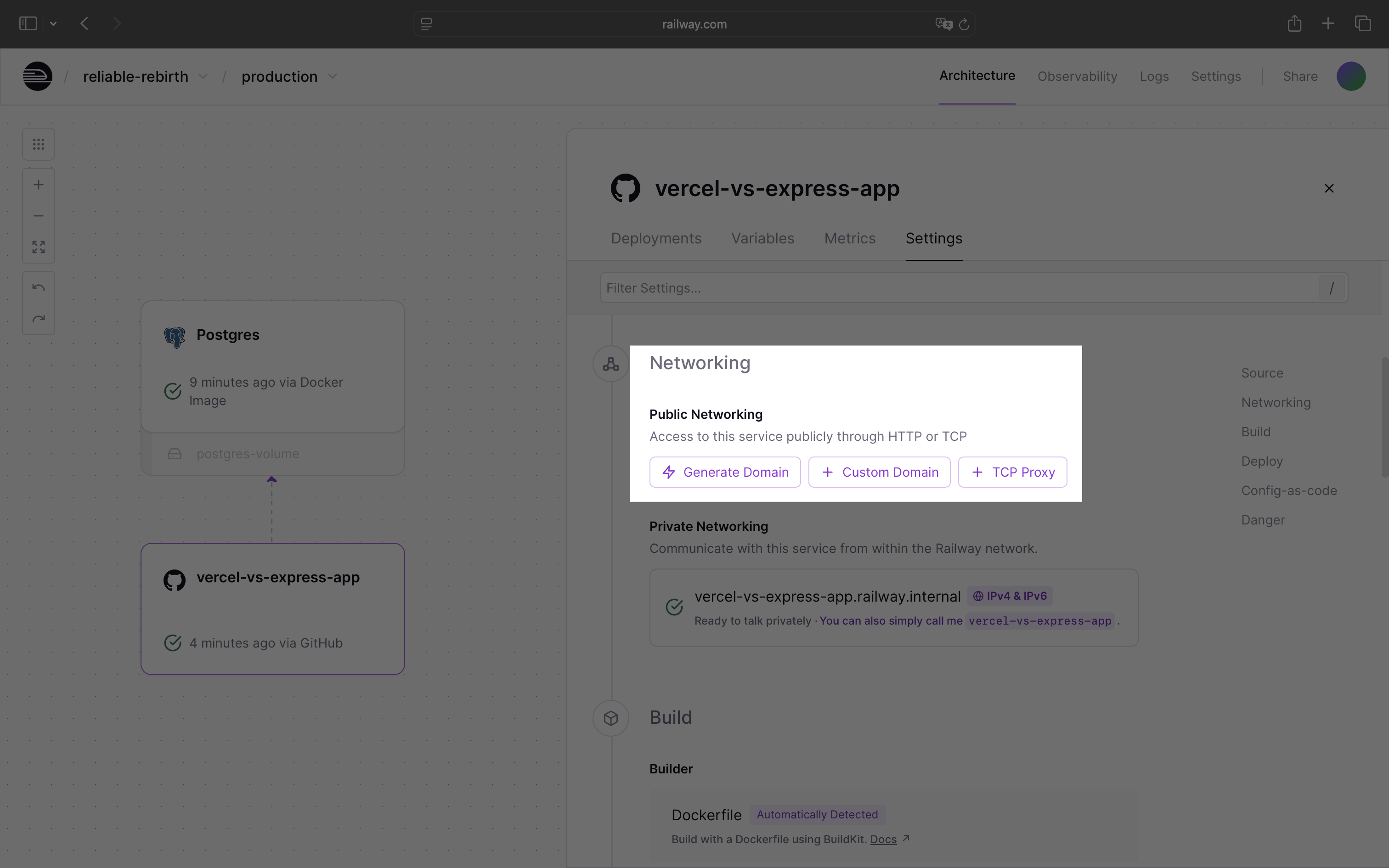Screen dimensions: 1389x868
Task: Select the Postgres service card
Action: point(273,366)
